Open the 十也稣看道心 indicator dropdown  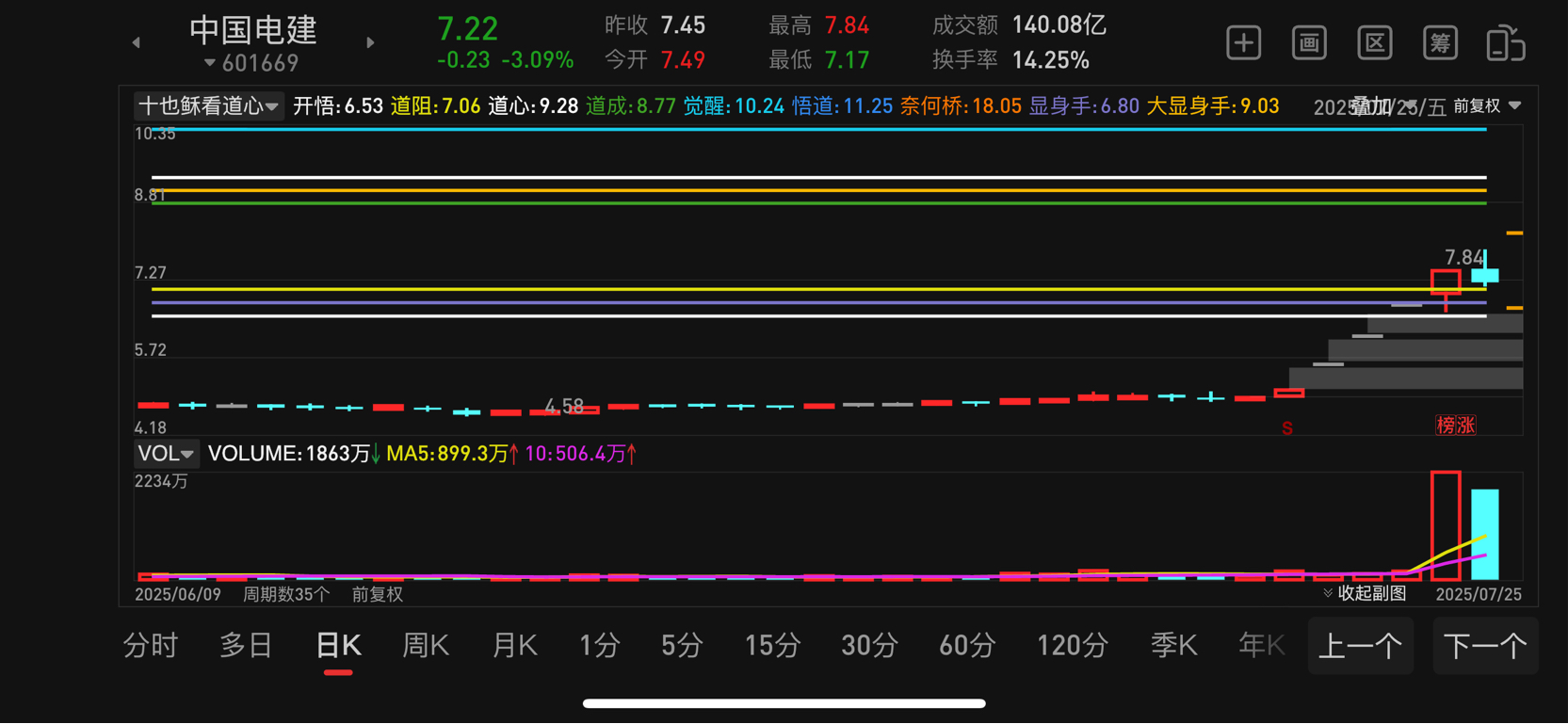pos(208,105)
